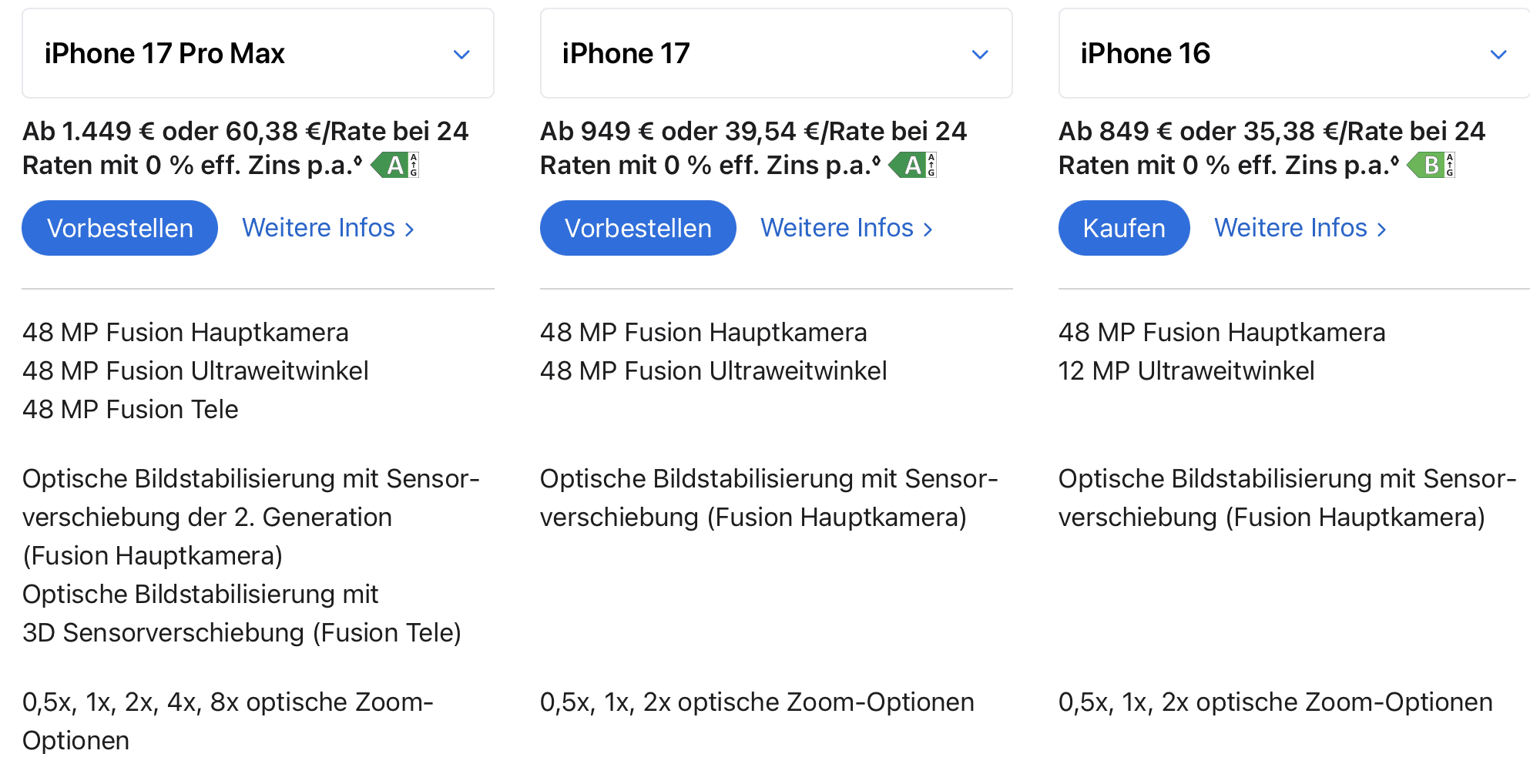Open Weitere Infos link next to Kaufen
This screenshot has height=784, width=1530.
[1300, 228]
